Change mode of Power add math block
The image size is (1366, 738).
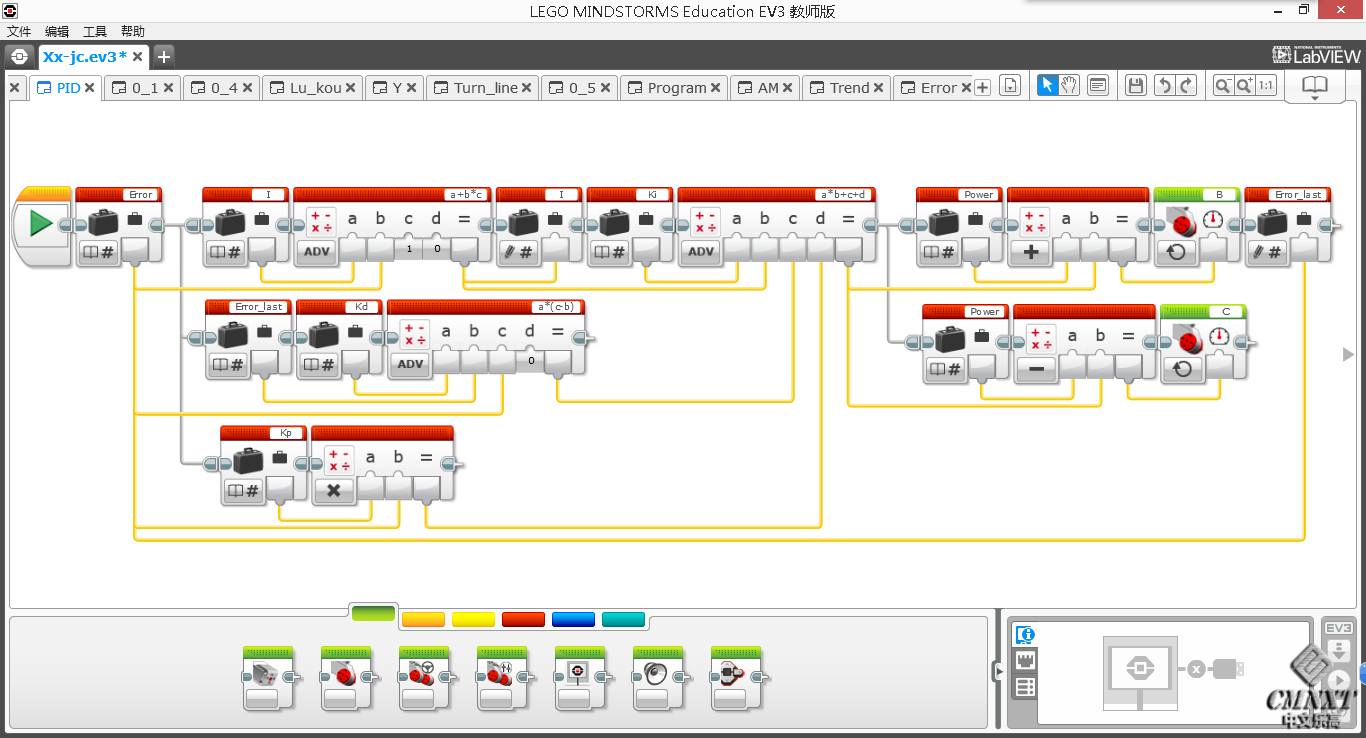1031,252
